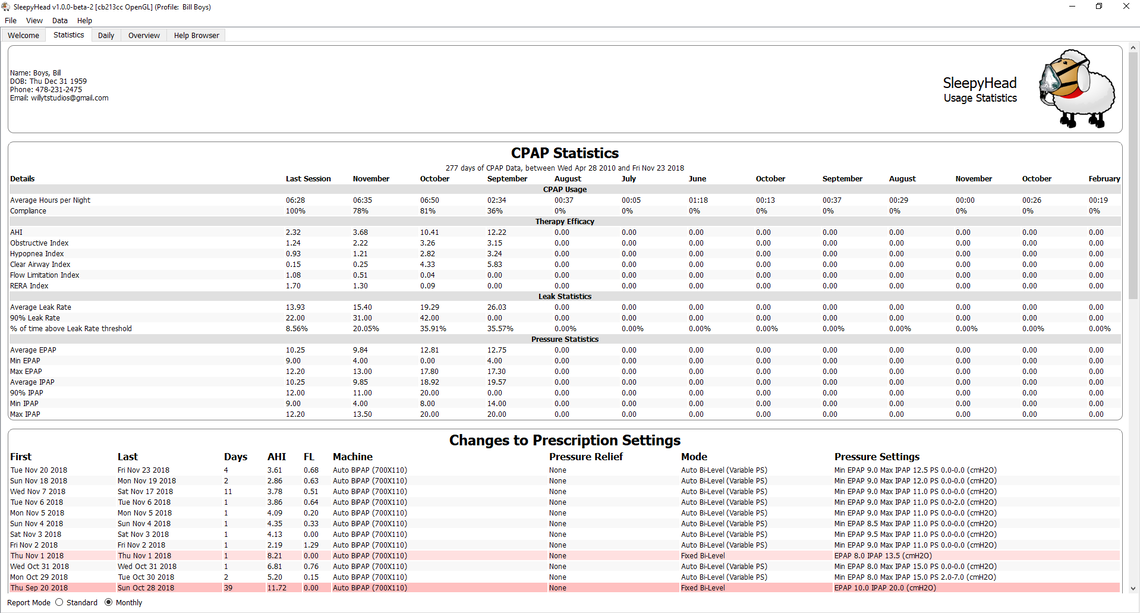The image size is (1140, 613).
Task: Click the 'Leak Statistics' section header
Action: pos(565,297)
